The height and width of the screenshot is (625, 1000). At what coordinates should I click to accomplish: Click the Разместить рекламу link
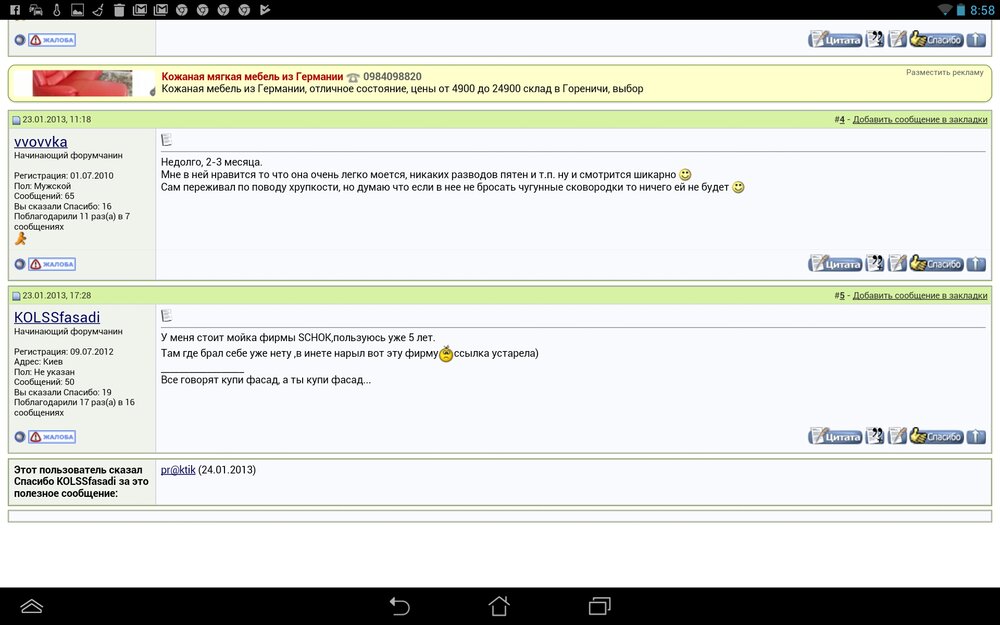click(946, 72)
